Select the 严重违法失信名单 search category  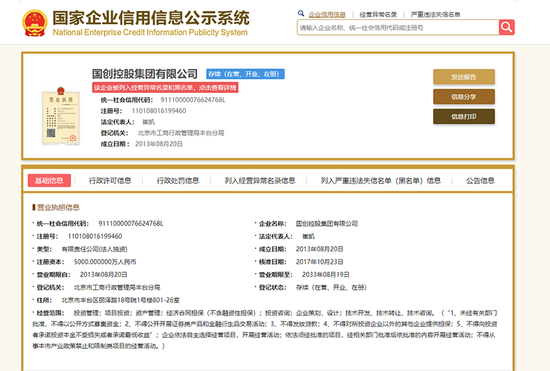coord(435,14)
